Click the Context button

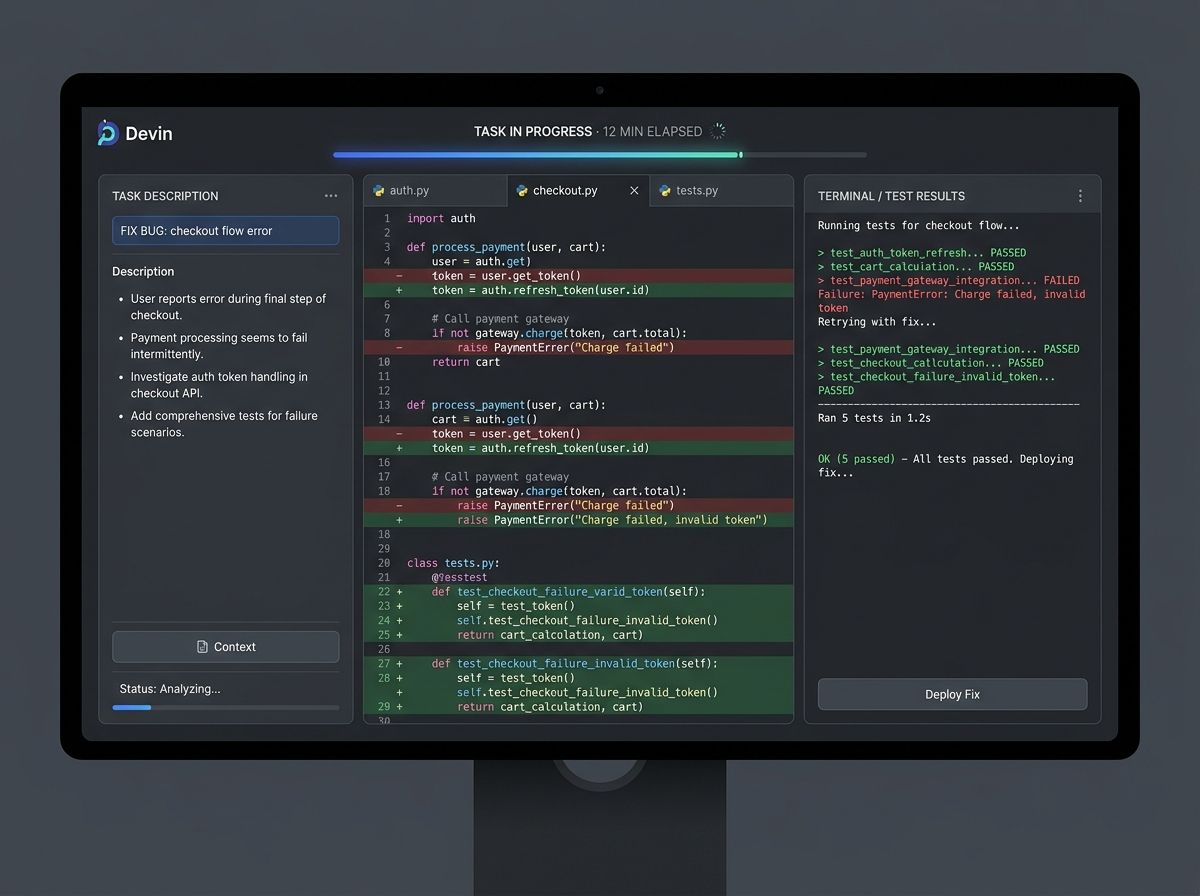pos(226,647)
